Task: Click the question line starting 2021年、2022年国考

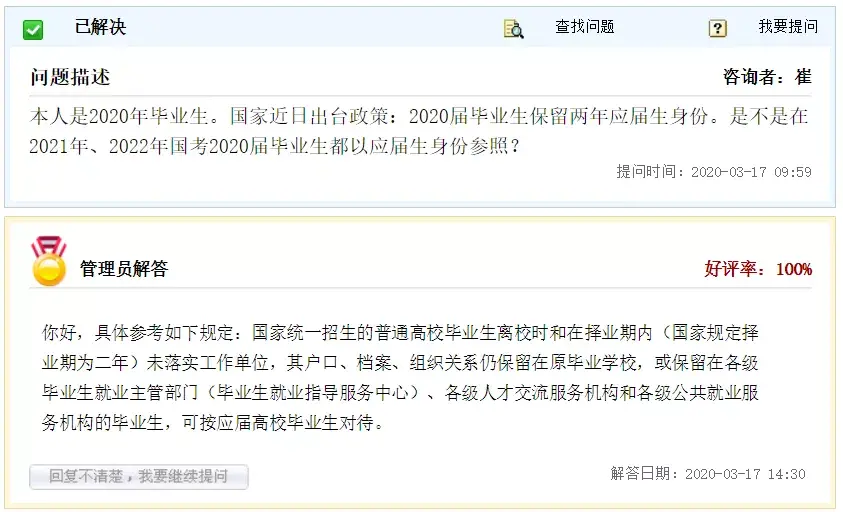Action: (x=275, y=146)
